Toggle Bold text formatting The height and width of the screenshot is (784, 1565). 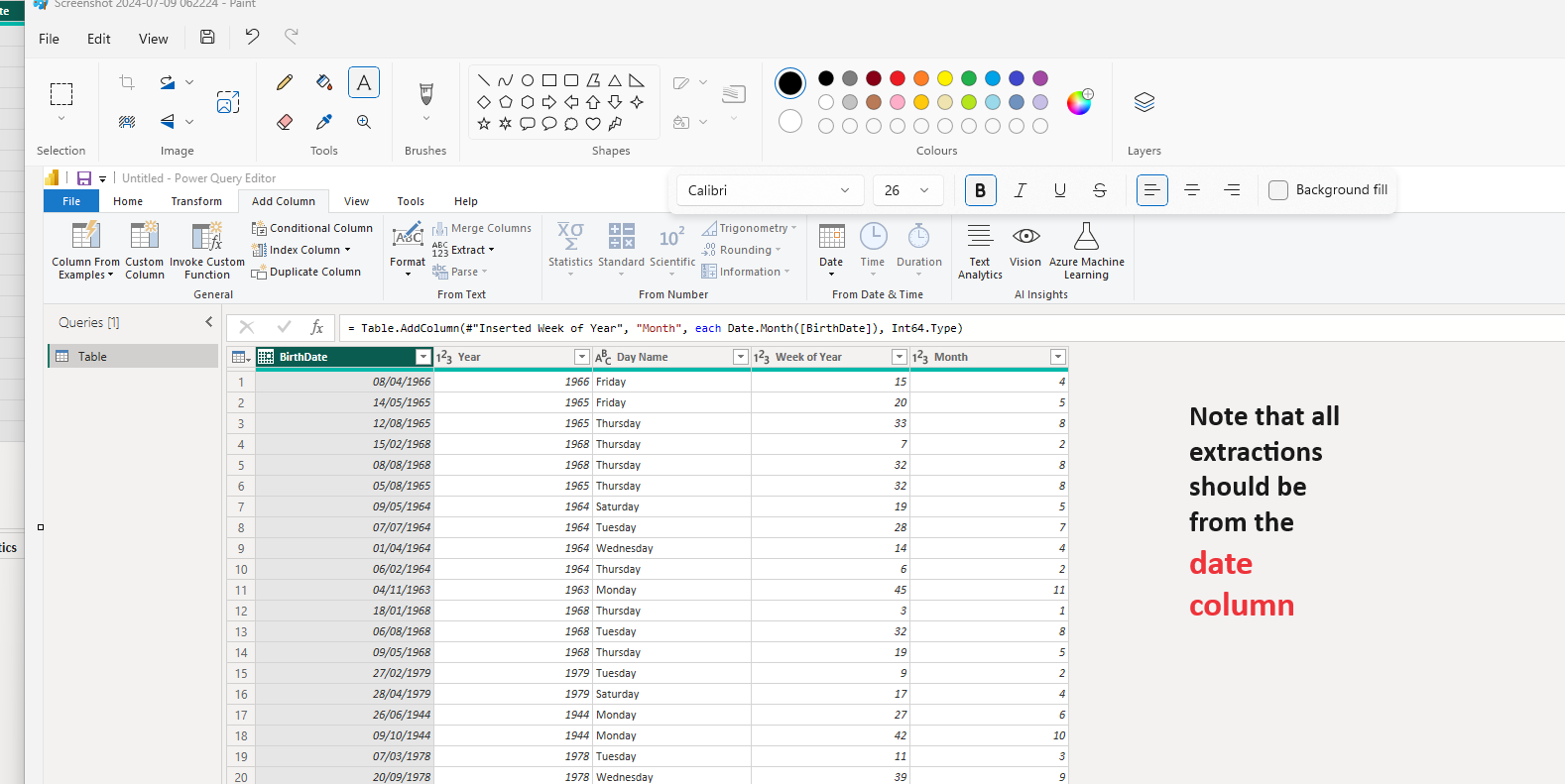tap(980, 190)
